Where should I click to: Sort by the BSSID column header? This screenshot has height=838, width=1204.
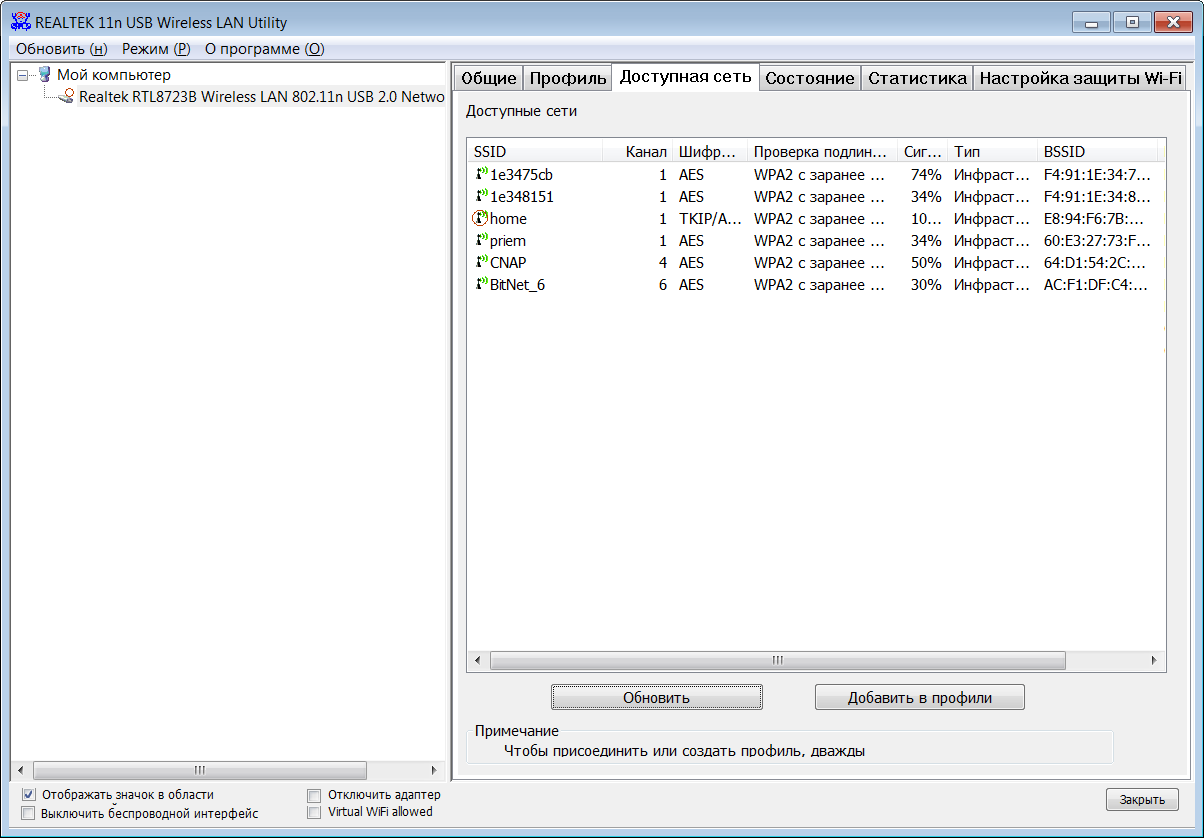coord(1098,152)
